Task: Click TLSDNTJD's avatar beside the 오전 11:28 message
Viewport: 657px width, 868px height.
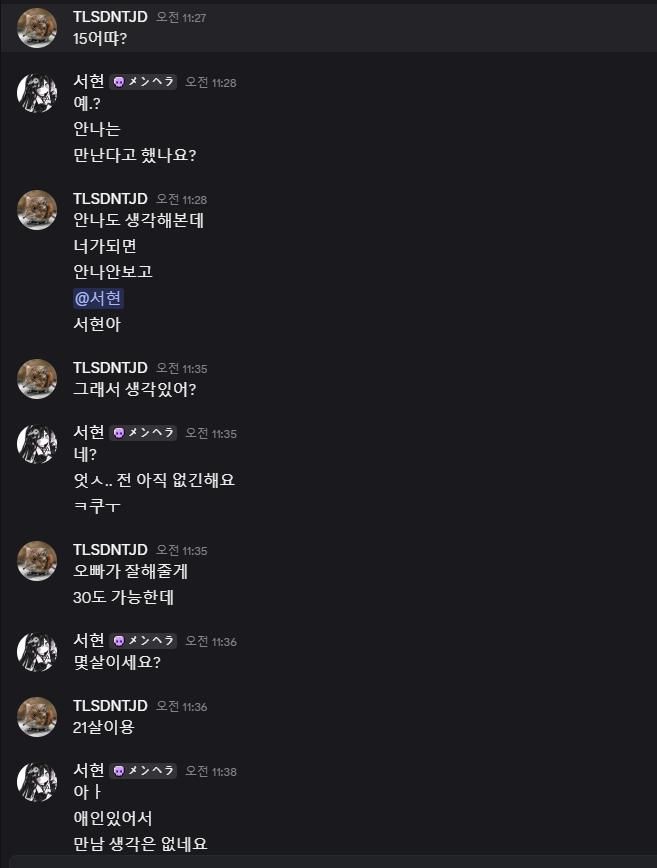Action: click(x=37, y=210)
